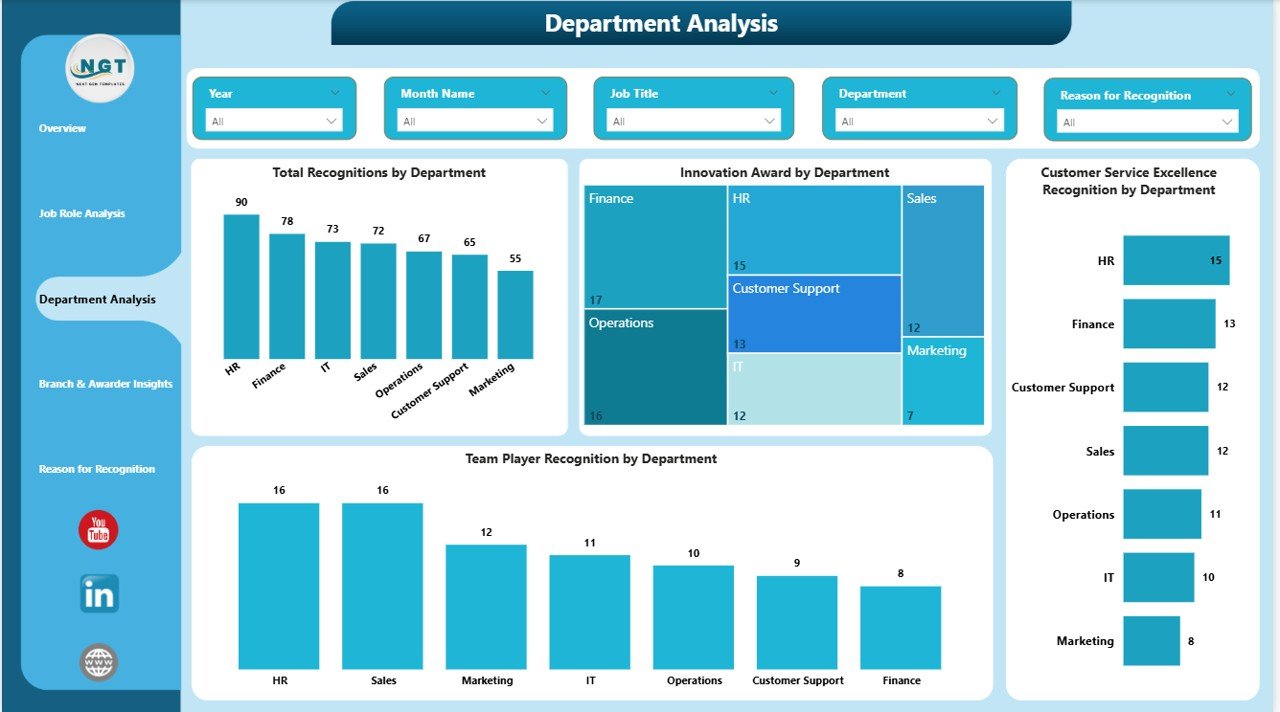Screen dimensions: 1280x712
Task: Click the Operations bar in Team Player chart
Action: pyautogui.click(x=693, y=615)
